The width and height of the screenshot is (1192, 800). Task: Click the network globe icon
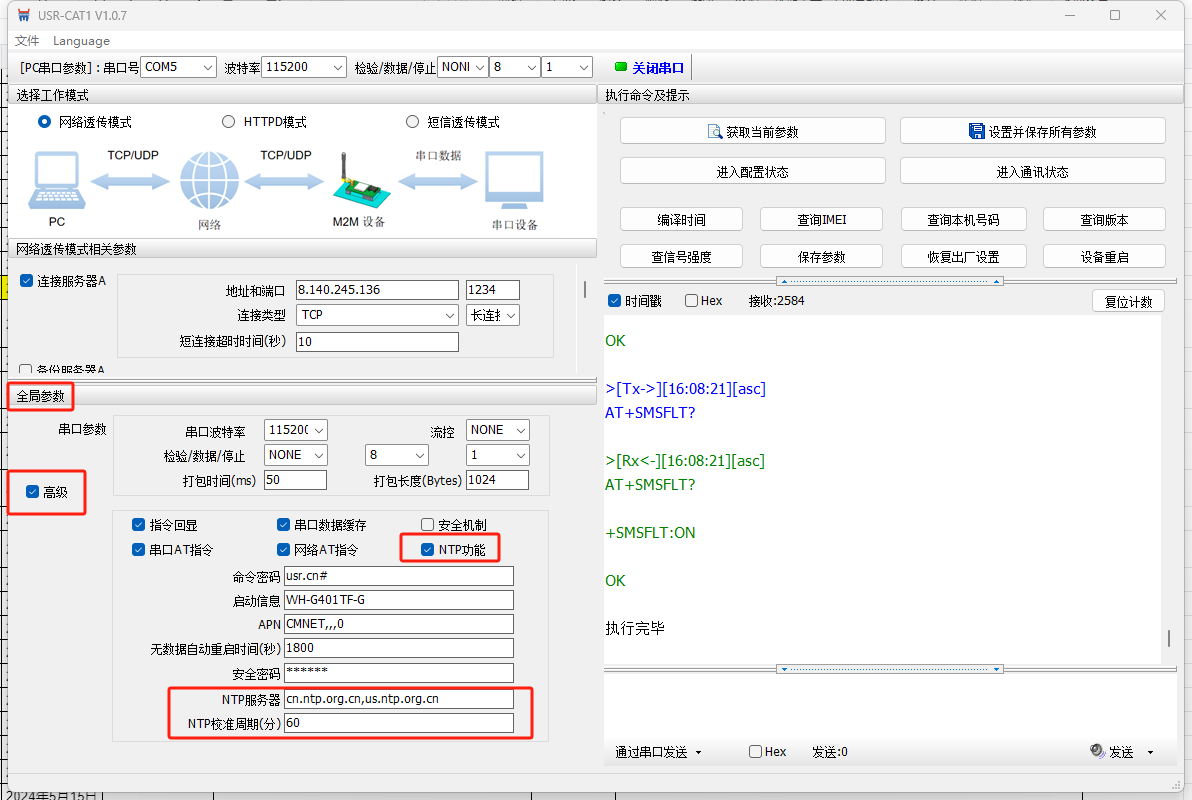(x=210, y=181)
